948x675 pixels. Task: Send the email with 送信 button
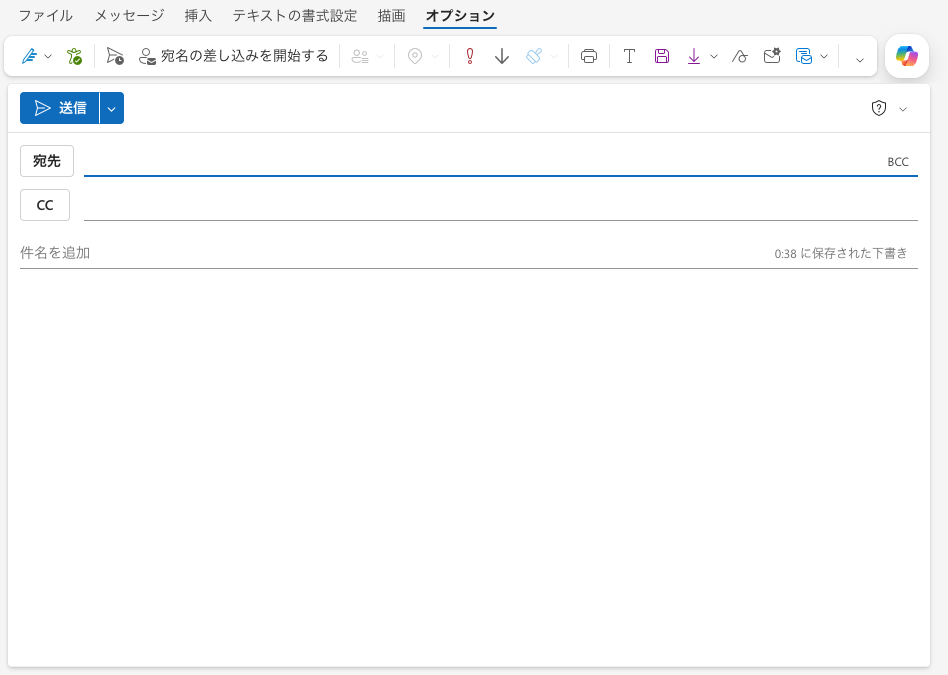click(x=59, y=108)
